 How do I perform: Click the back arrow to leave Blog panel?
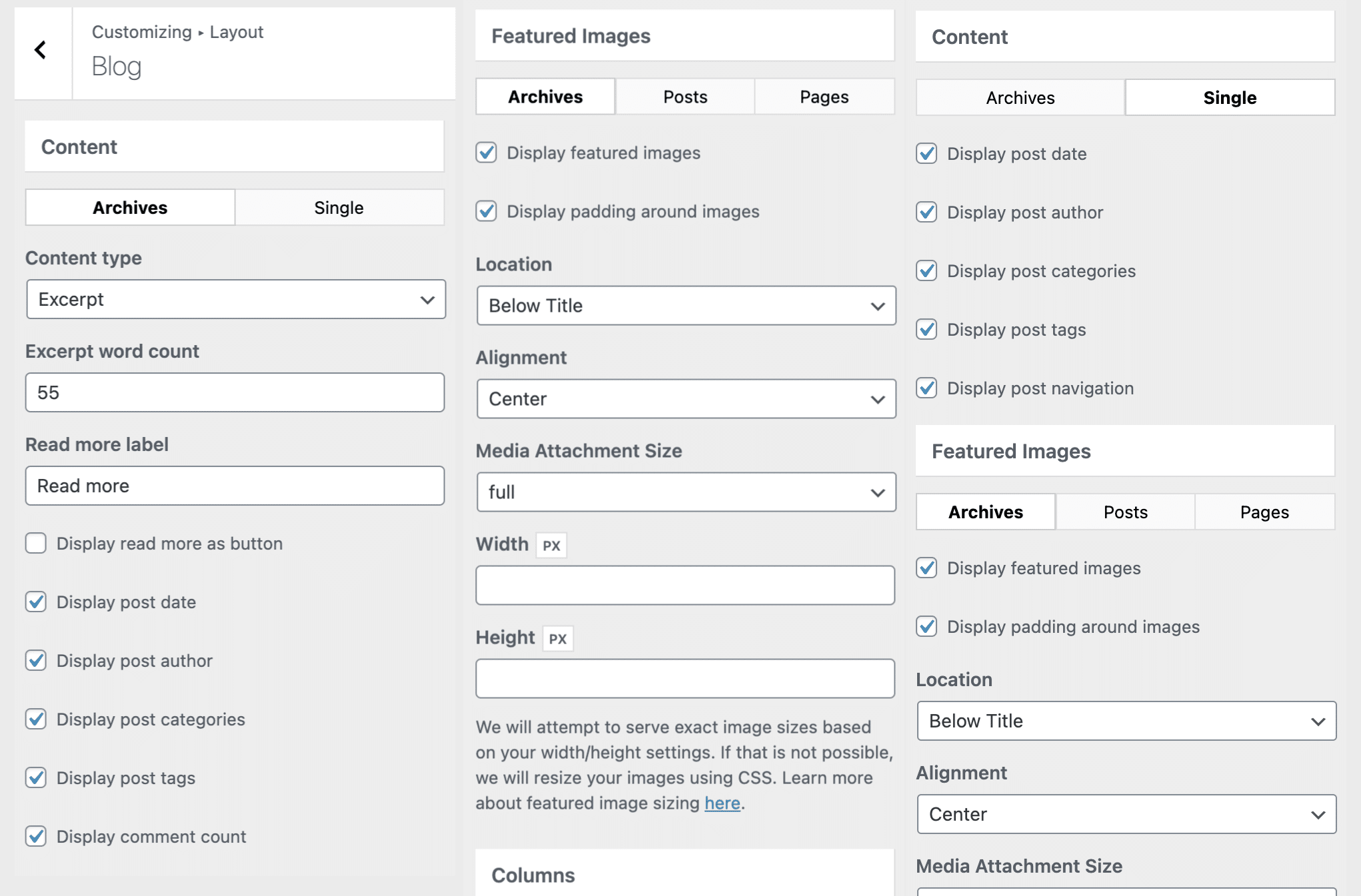coord(41,50)
